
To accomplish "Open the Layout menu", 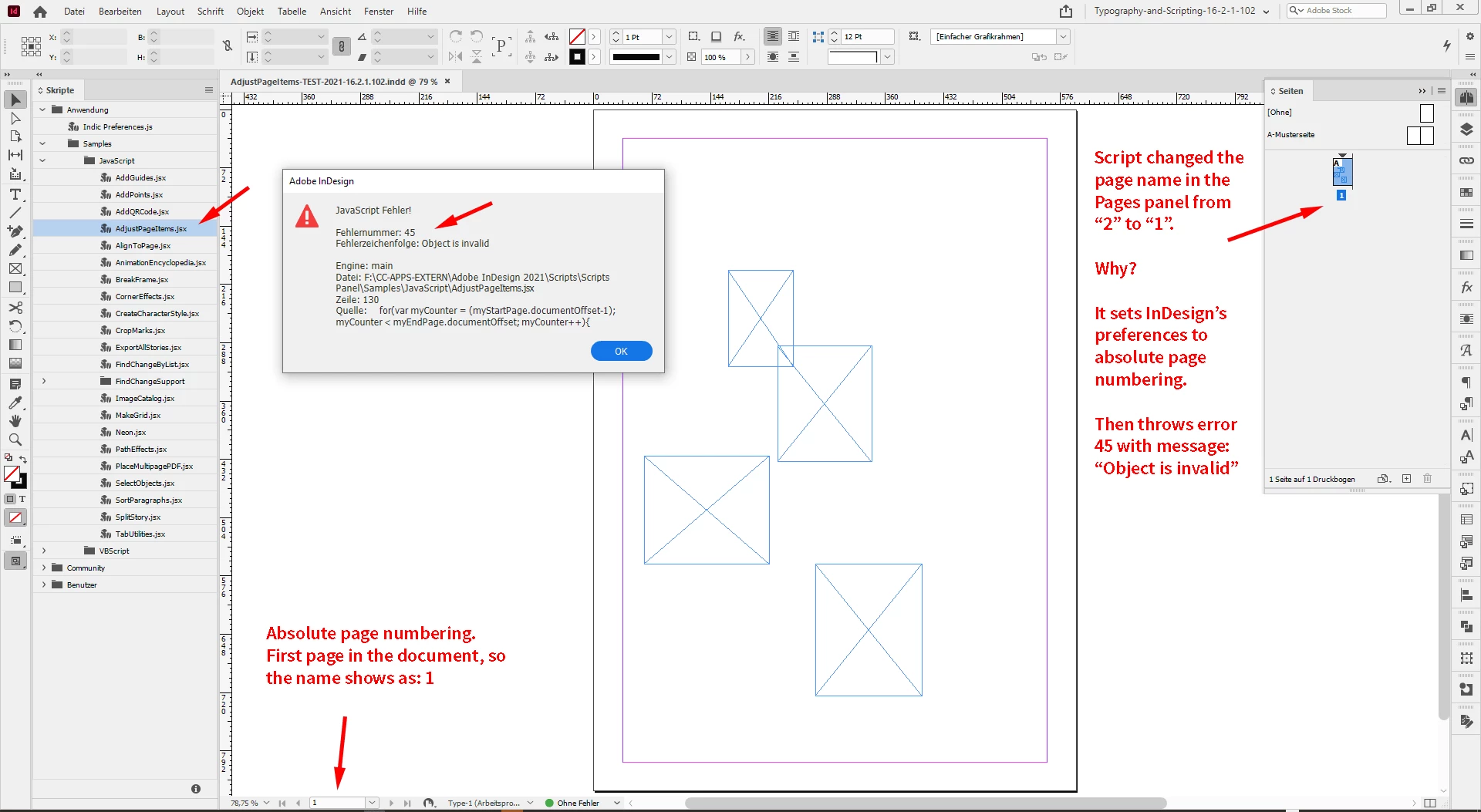I will tap(170, 12).
